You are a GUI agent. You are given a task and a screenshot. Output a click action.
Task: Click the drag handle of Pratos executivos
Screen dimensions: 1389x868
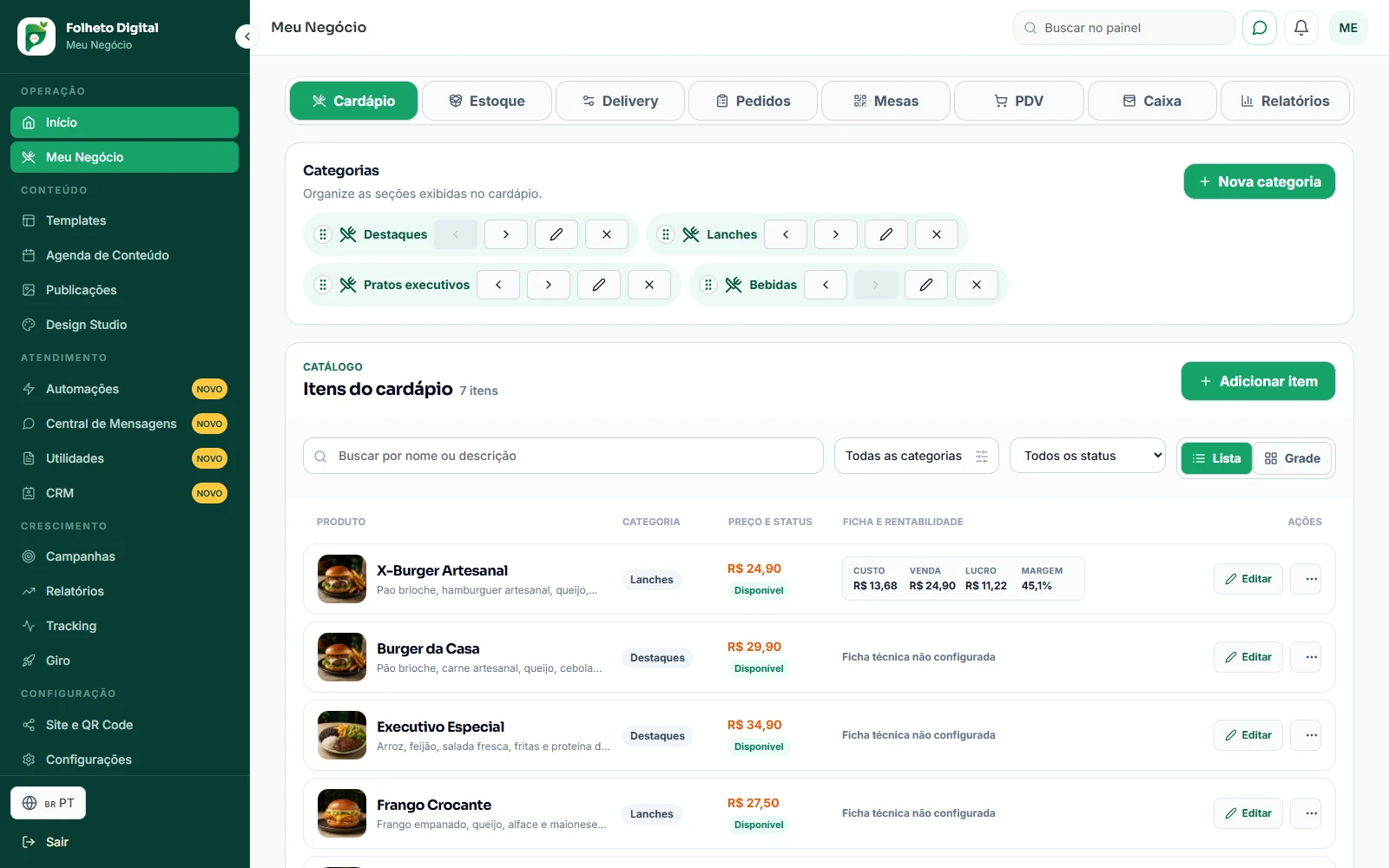pyautogui.click(x=323, y=285)
